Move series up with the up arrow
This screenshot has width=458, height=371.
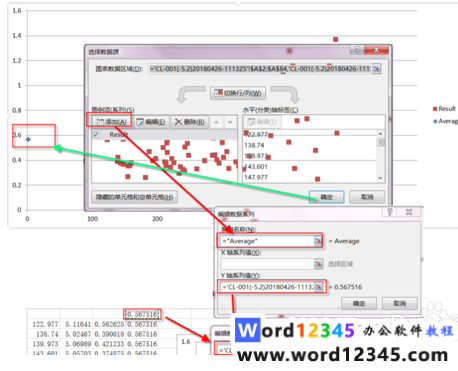pyautogui.click(x=216, y=122)
